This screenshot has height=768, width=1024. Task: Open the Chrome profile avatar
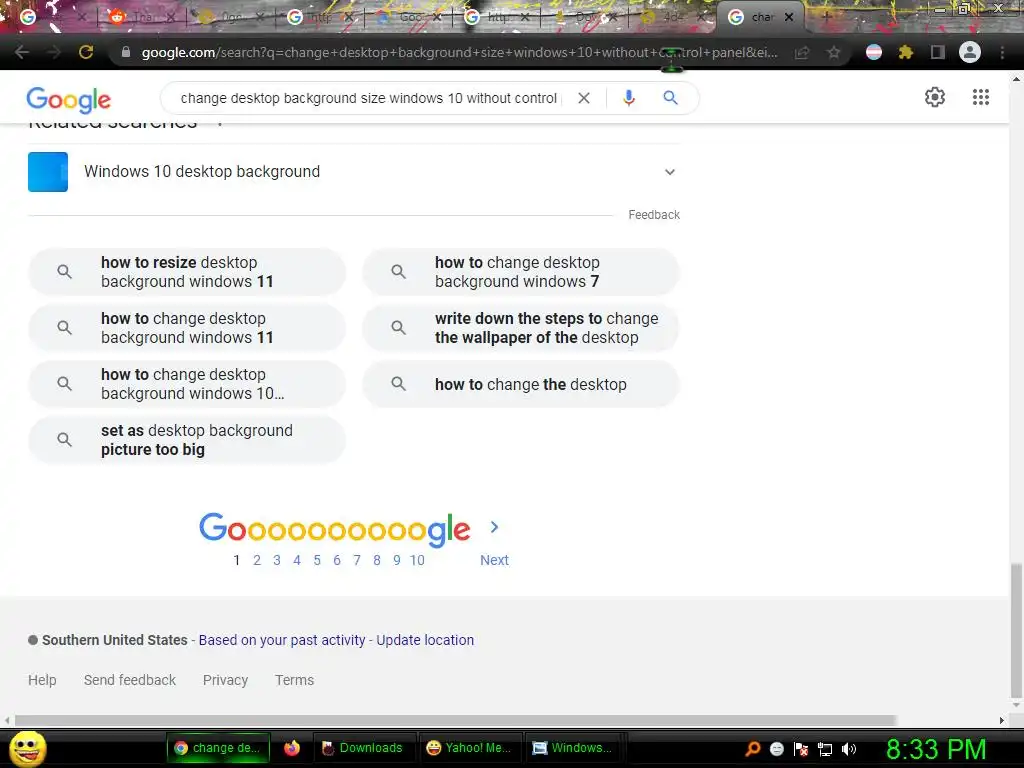969,52
